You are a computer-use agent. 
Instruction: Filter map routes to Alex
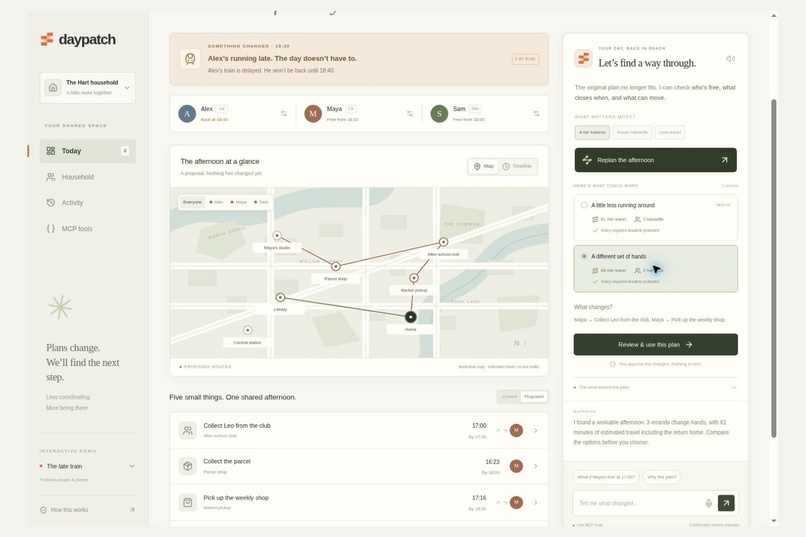tap(216, 202)
